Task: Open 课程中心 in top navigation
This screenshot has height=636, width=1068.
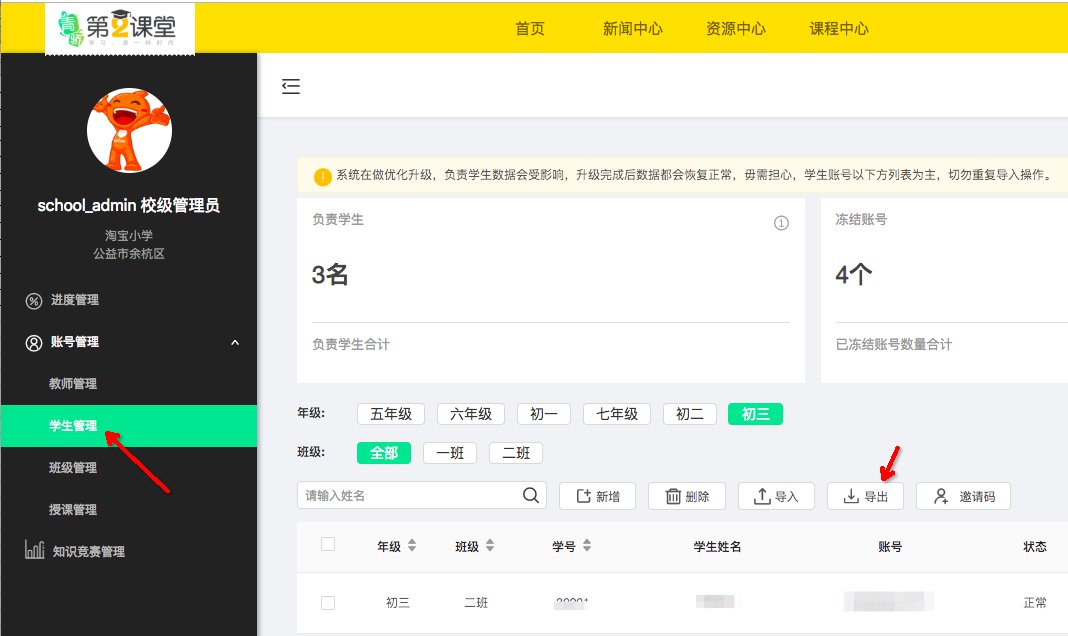Action: (x=838, y=28)
